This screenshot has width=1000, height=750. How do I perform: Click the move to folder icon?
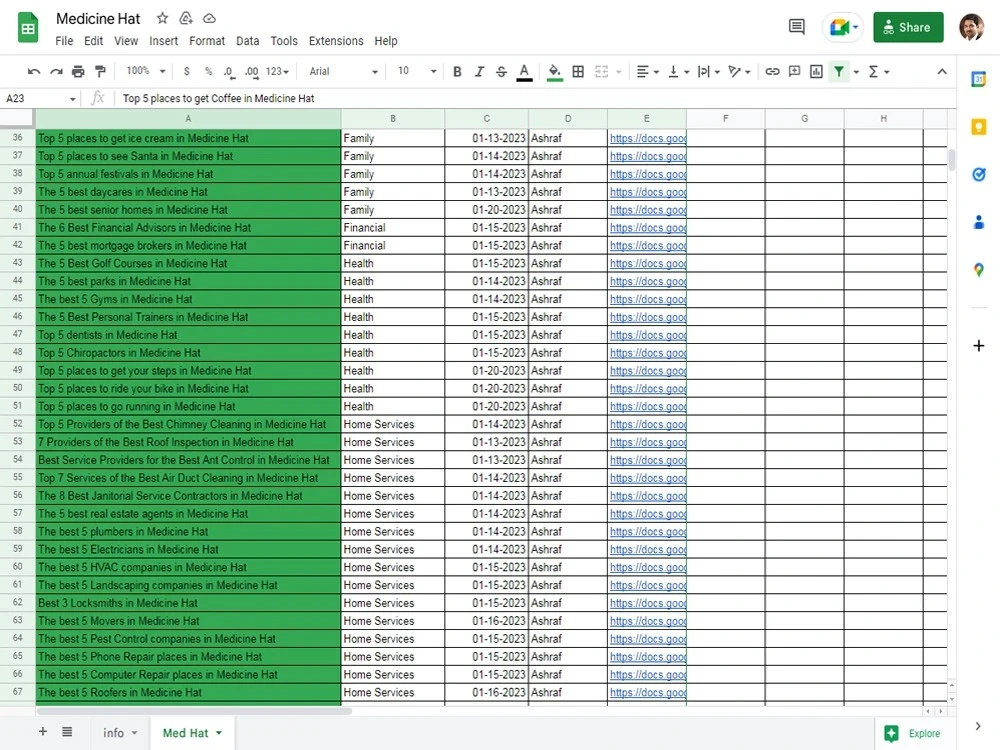point(186,18)
